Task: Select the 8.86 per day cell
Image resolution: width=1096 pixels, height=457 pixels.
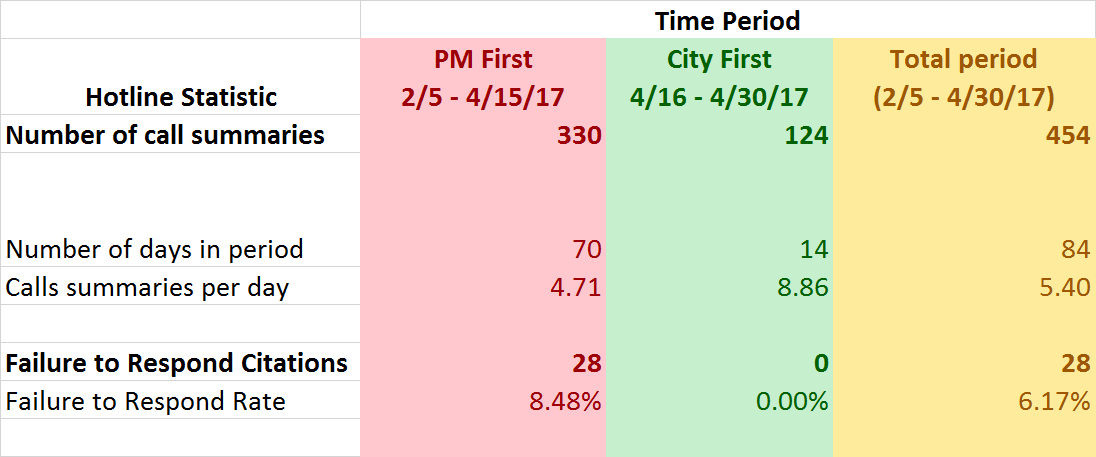Action: click(805, 288)
